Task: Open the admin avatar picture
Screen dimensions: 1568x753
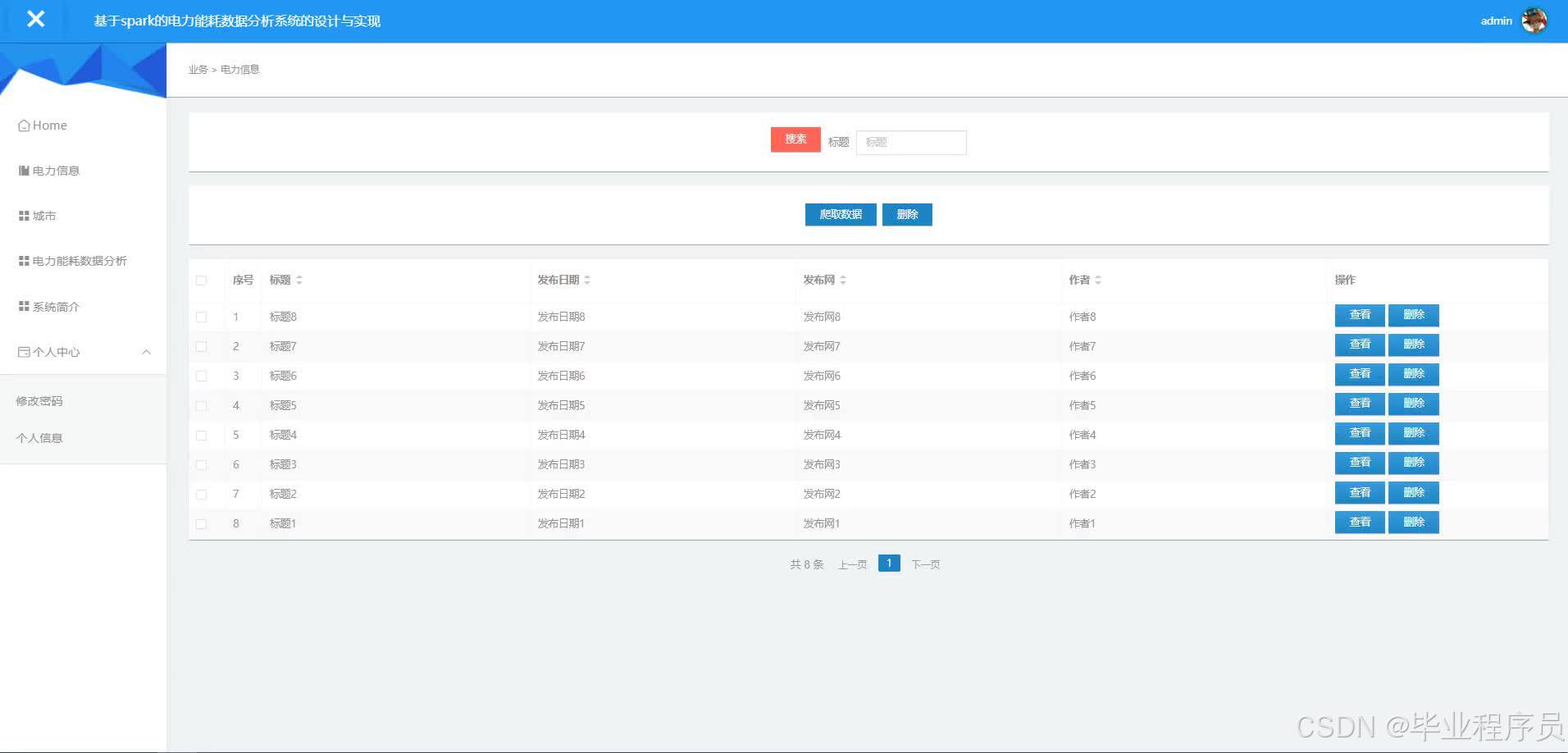Action: tap(1534, 21)
